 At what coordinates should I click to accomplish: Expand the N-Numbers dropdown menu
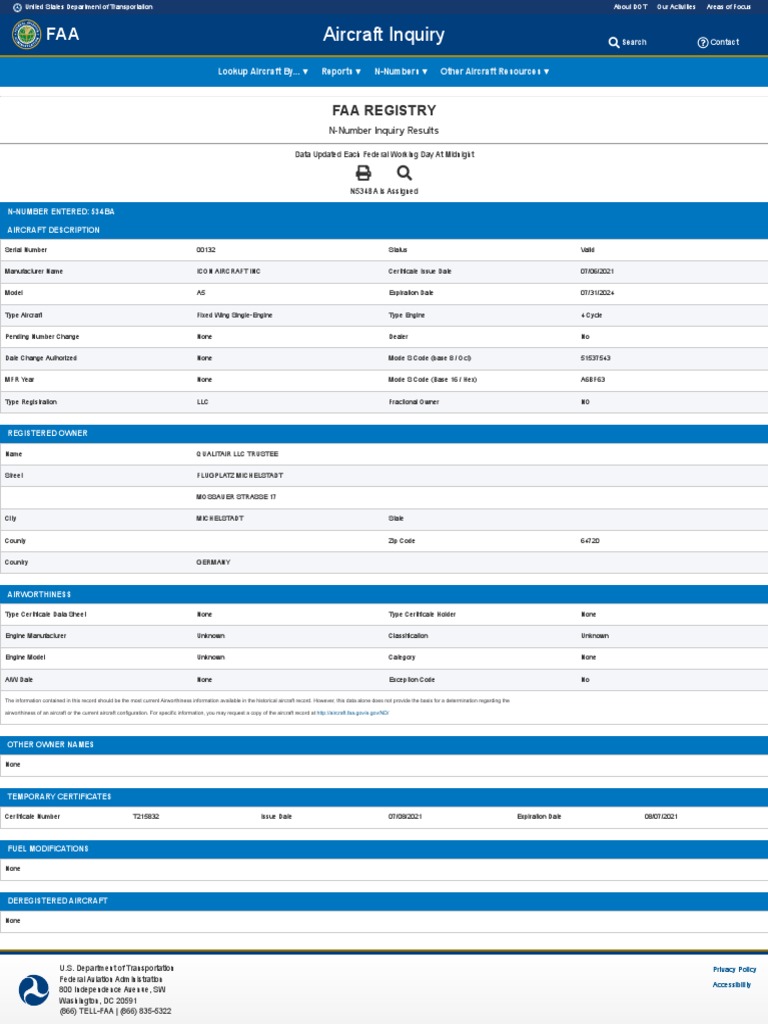point(401,72)
